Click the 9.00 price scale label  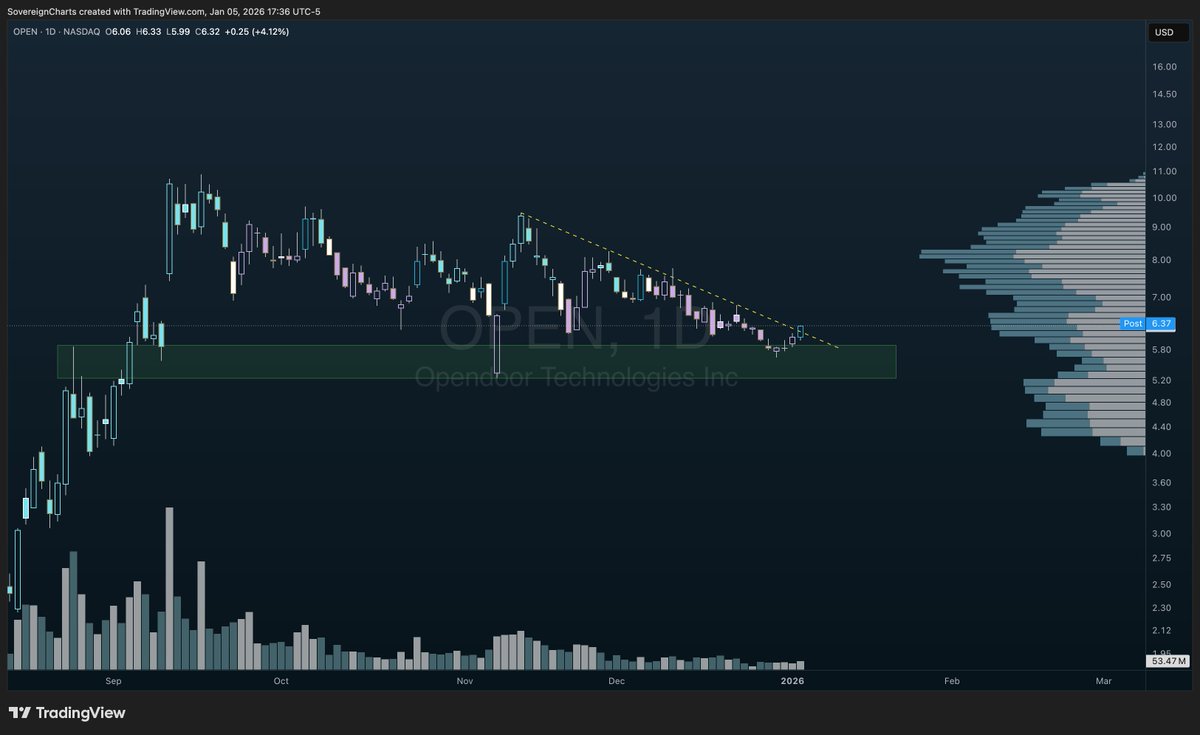point(1163,227)
